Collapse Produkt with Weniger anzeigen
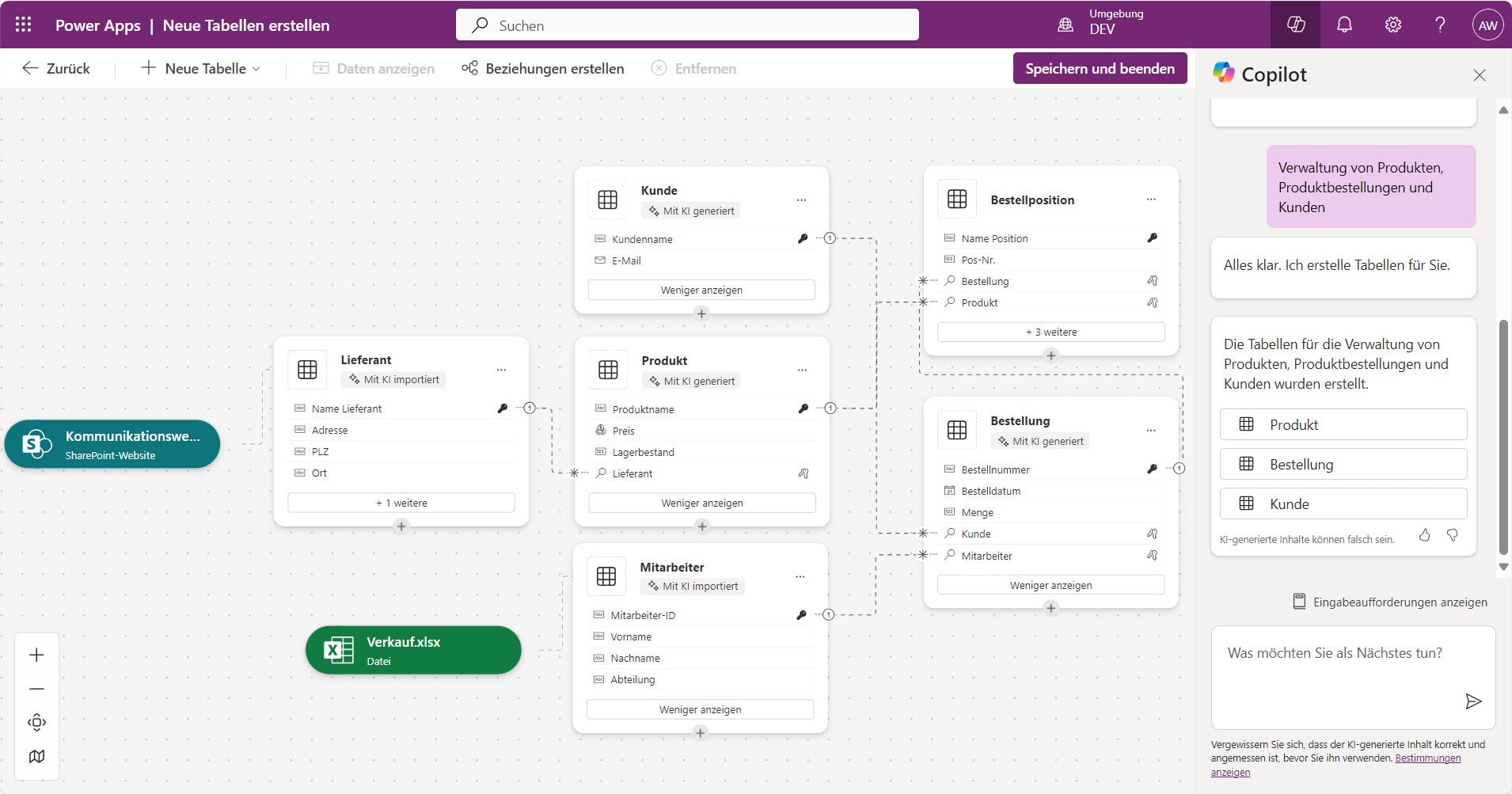The height and width of the screenshot is (794, 1512). pos(701,503)
